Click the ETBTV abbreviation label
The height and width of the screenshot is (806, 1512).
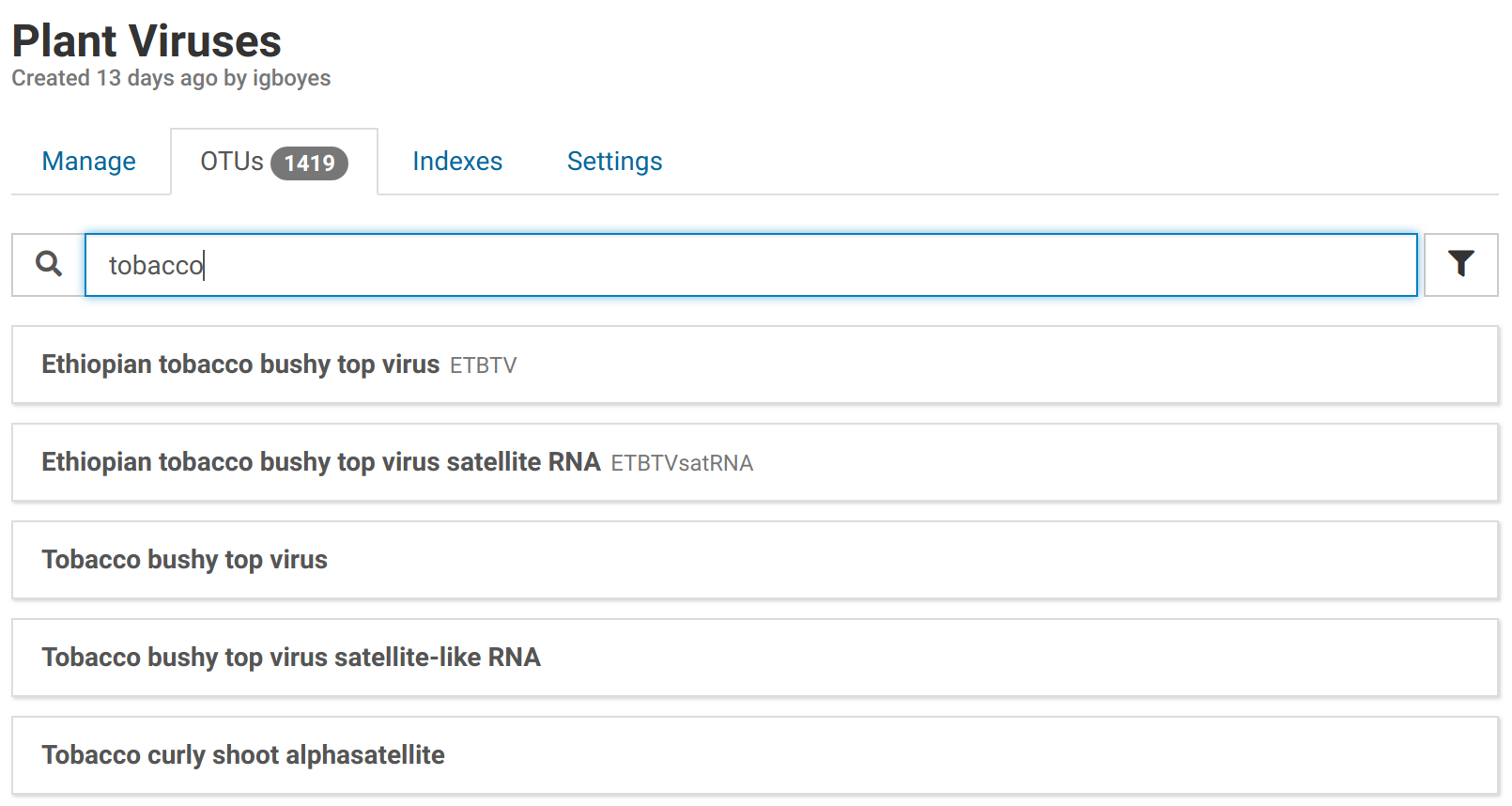coord(484,365)
